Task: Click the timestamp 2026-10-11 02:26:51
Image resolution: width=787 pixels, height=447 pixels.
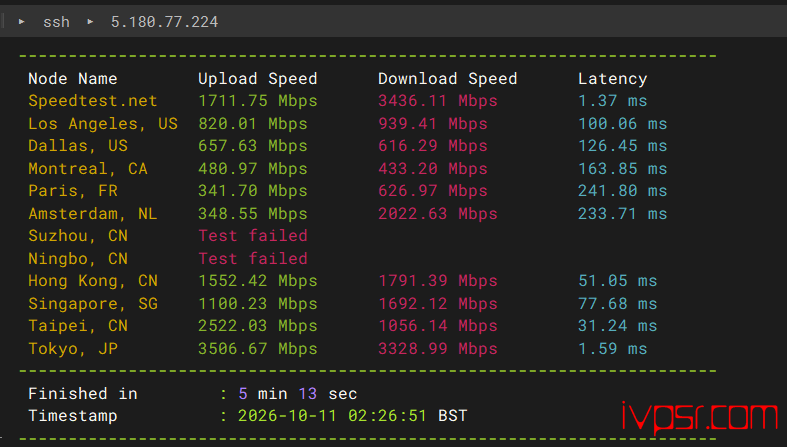Action: 332,416
